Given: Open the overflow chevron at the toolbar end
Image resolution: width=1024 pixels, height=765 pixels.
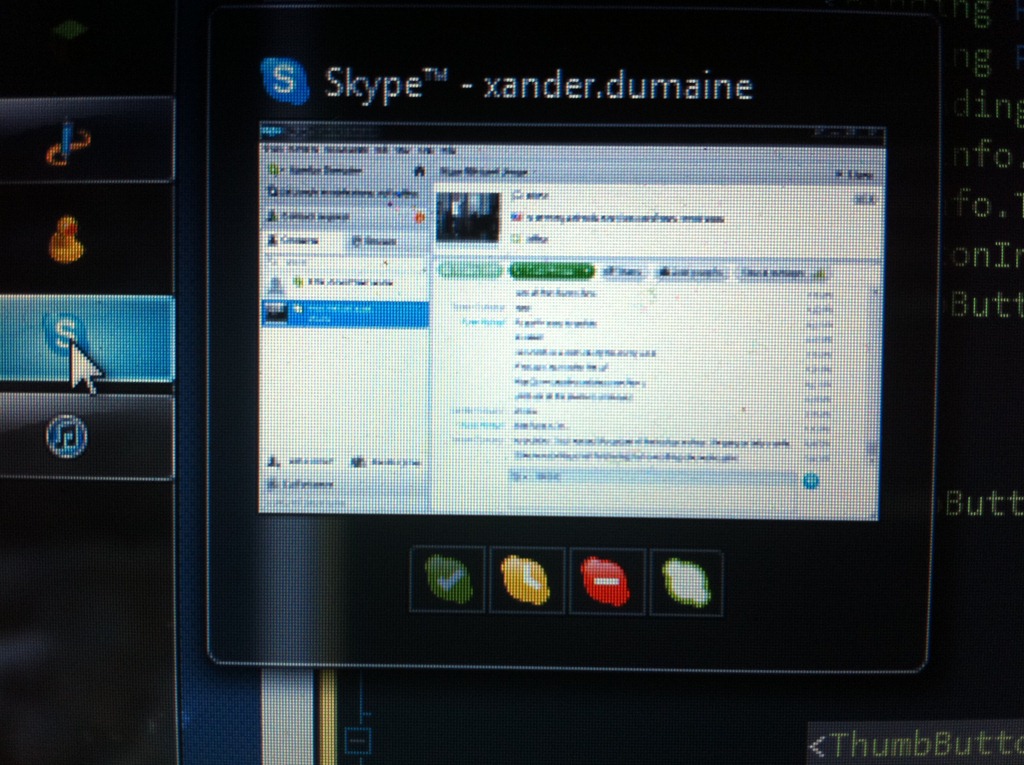Looking at the screenshot, I should pyautogui.click(x=816, y=271).
